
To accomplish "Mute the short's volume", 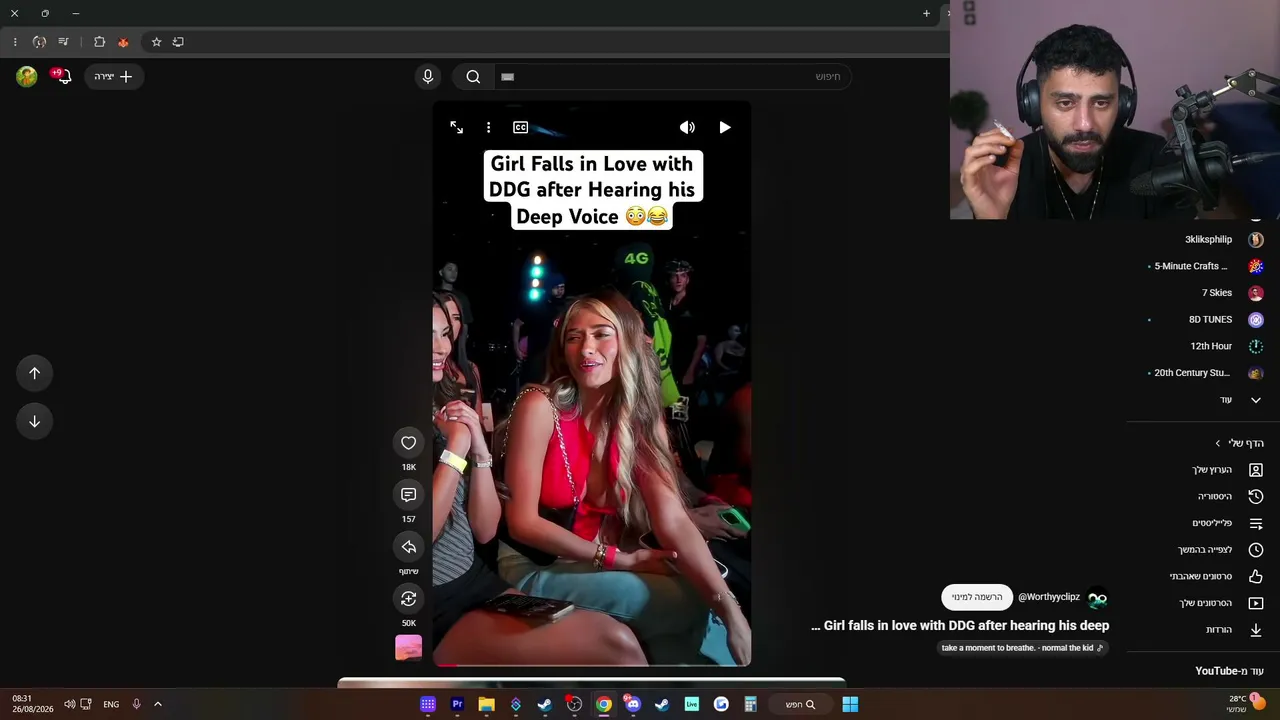I will pyautogui.click(x=687, y=127).
